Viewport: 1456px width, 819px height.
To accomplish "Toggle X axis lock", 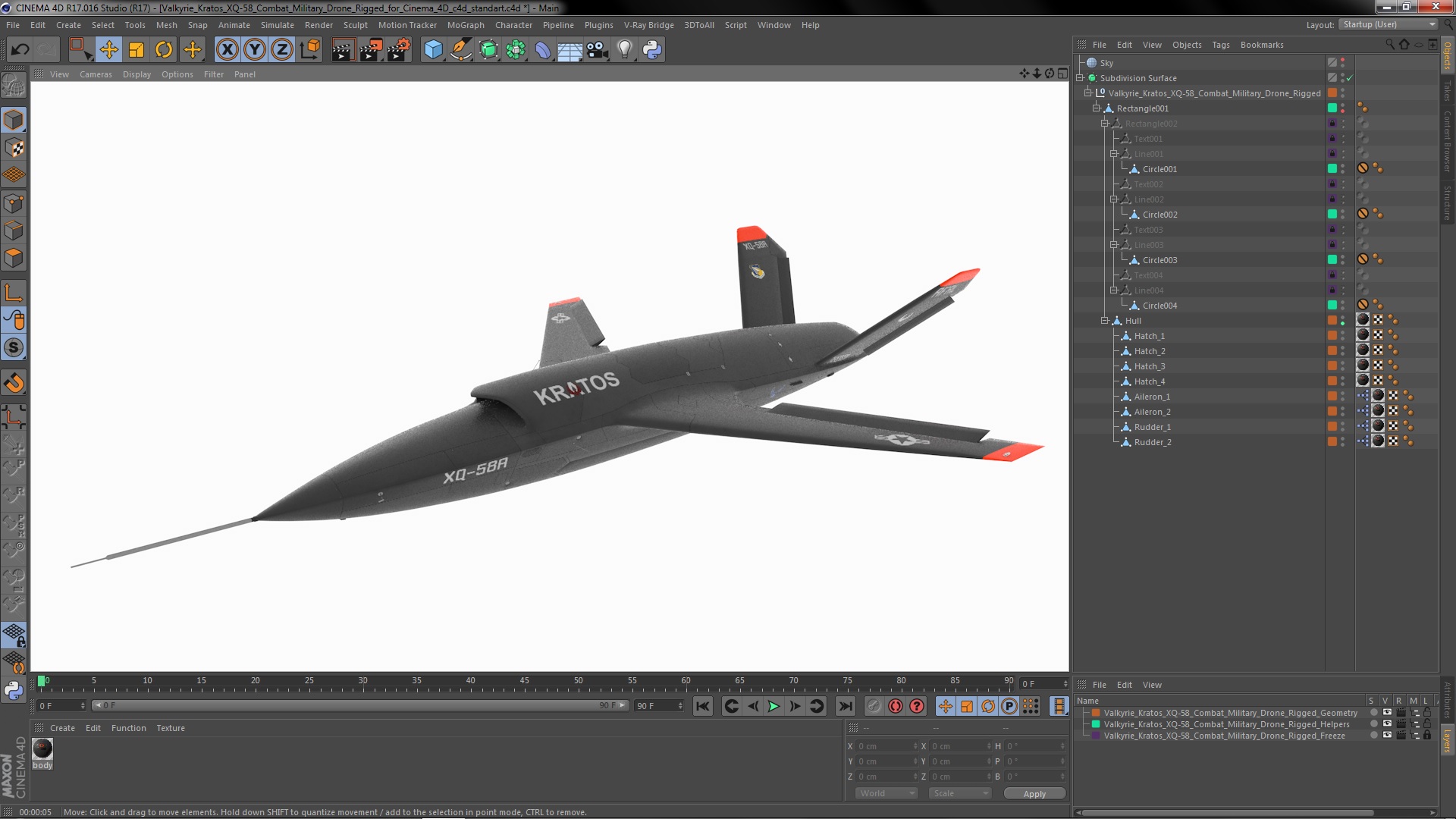I will tap(227, 50).
